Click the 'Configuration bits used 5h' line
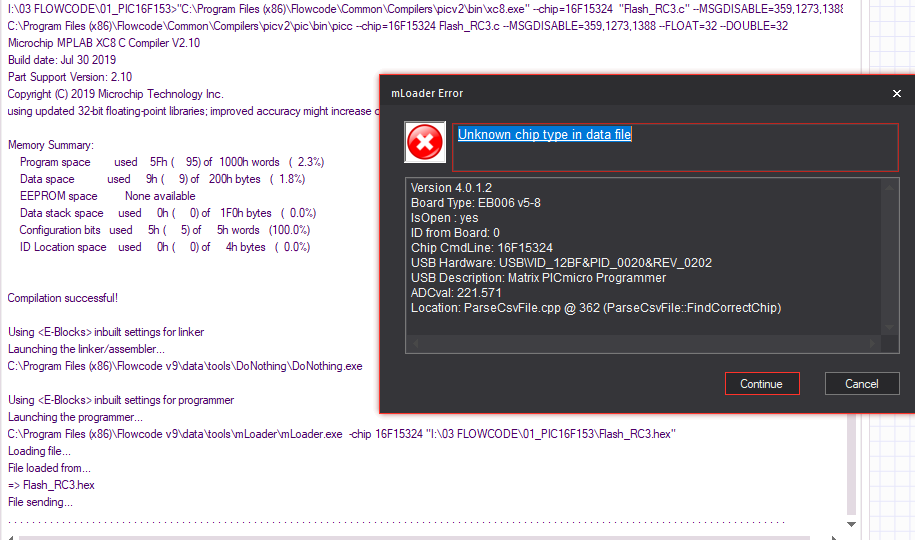The image size is (915, 540). tap(165, 230)
